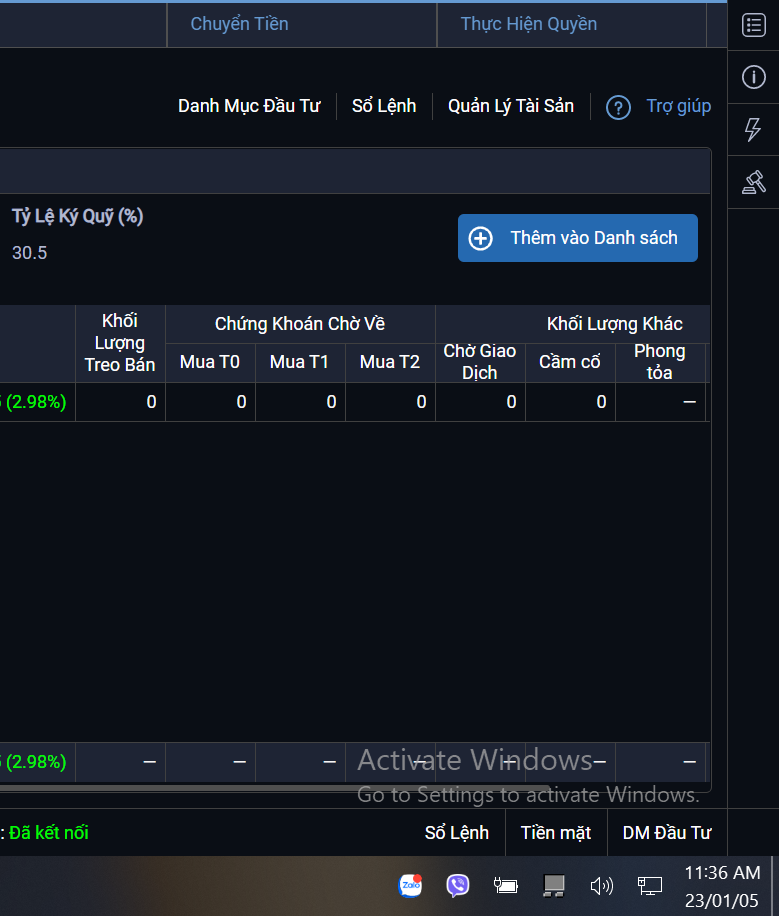This screenshot has width=779, height=916.
Task: Click the green (2.98%) value in the table's bottom total row
Action: [35, 762]
